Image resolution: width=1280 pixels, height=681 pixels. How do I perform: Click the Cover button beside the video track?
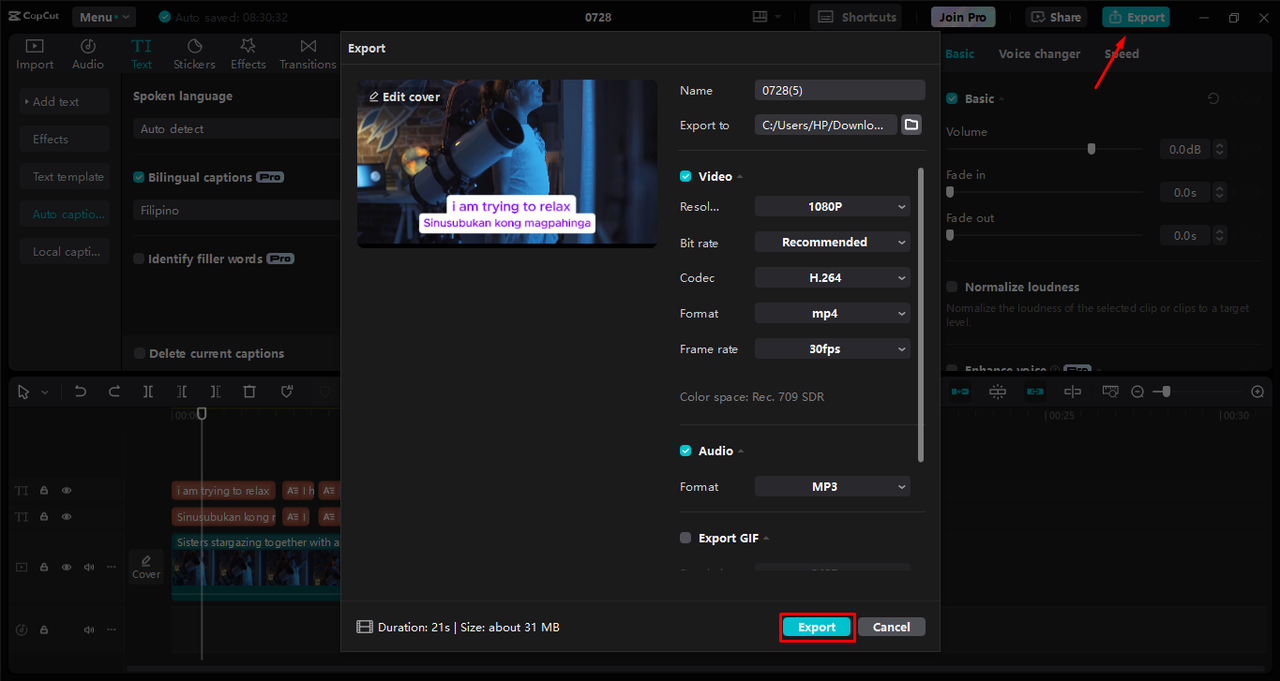click(146, 566)
